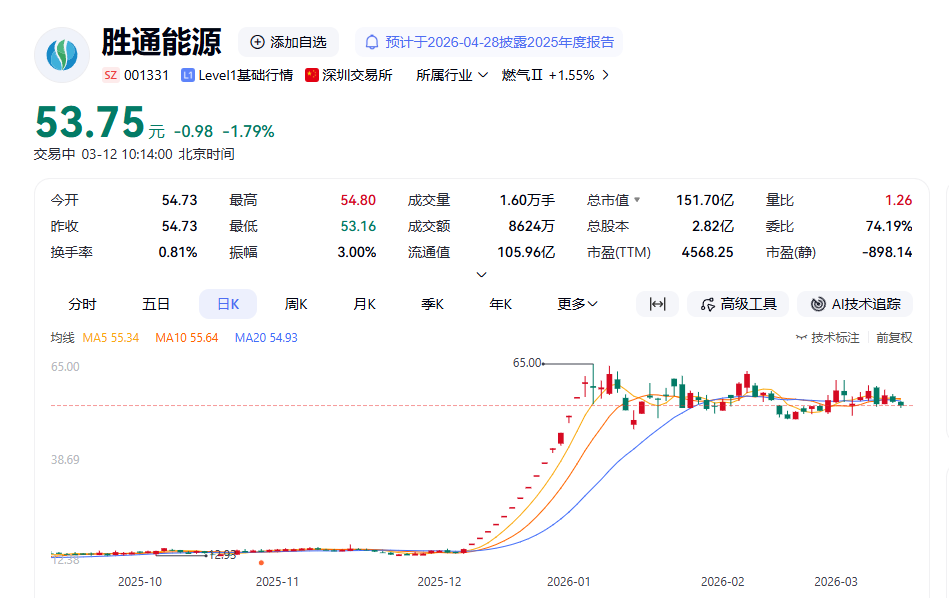This screenshot has width=949, height=598.
Task: Click the SZ market tag icon
Action: [x=110, y=75]
